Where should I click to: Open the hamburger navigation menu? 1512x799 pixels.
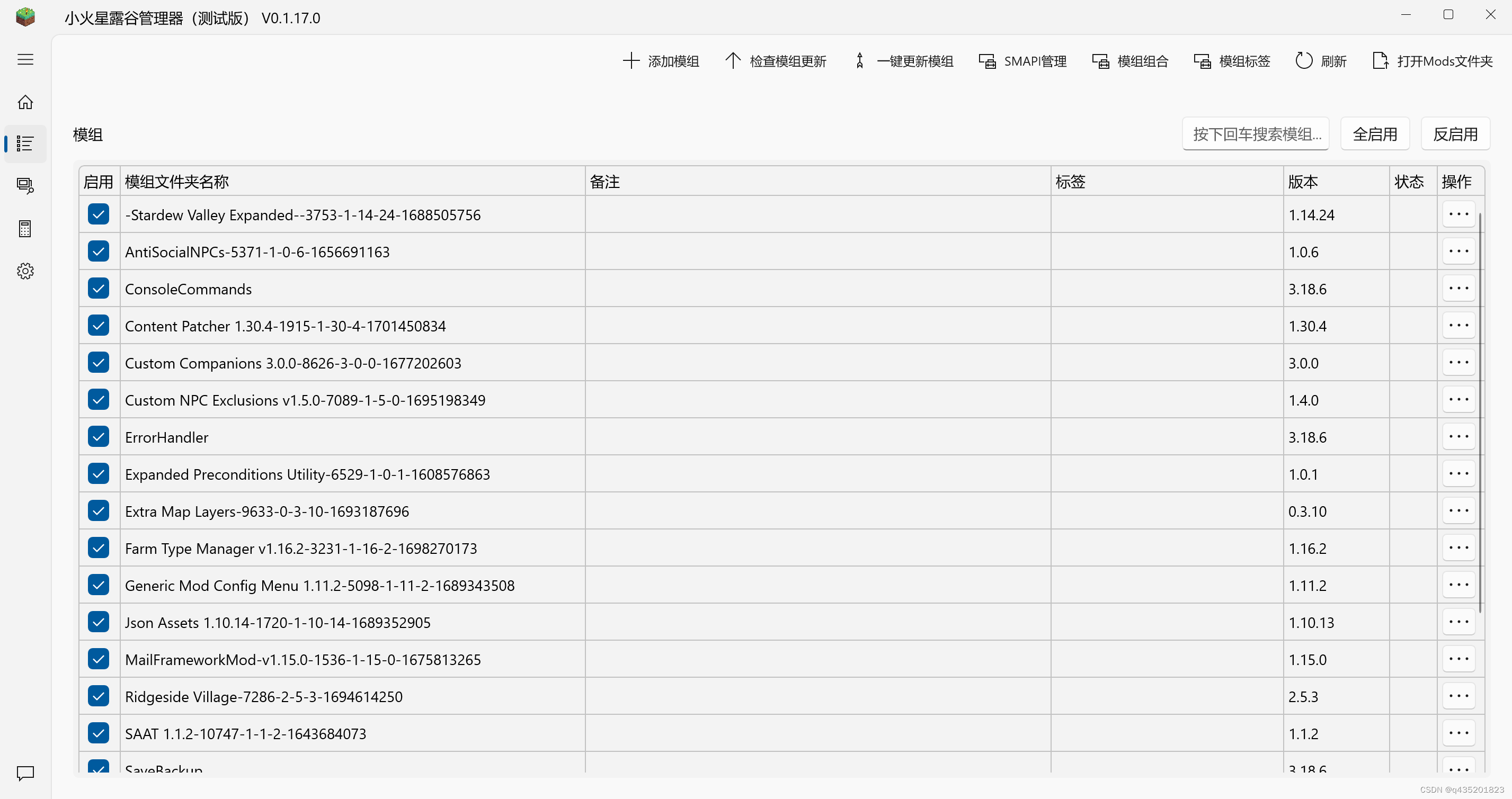point(25,60)
